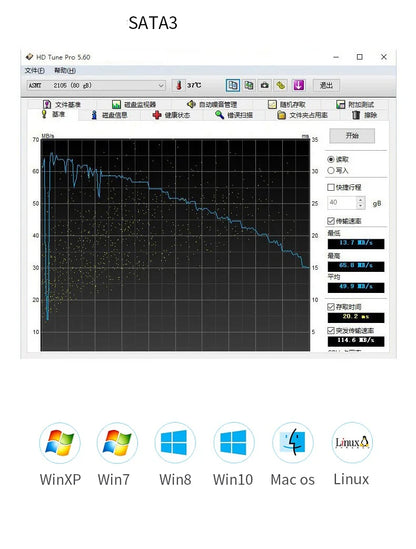Click the 退出 exit button
The height and width of the screenshot is (549, 416).
click(x=326, y=85)
